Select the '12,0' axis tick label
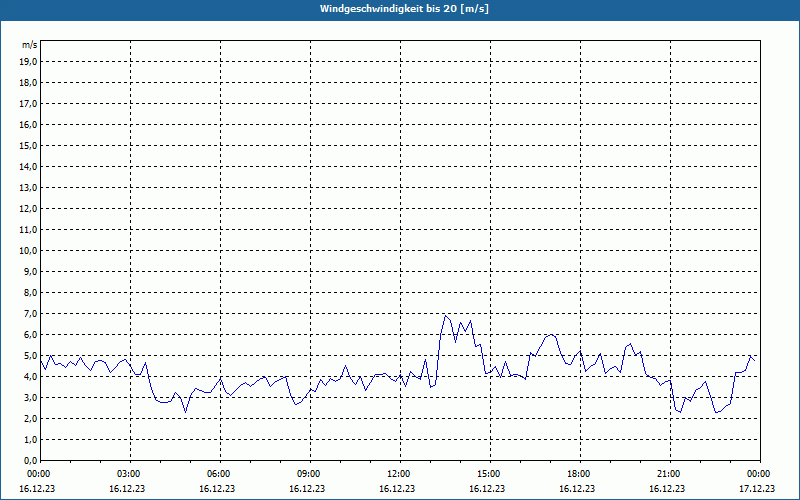Screen dimensions: 800x500 (29, 209)
